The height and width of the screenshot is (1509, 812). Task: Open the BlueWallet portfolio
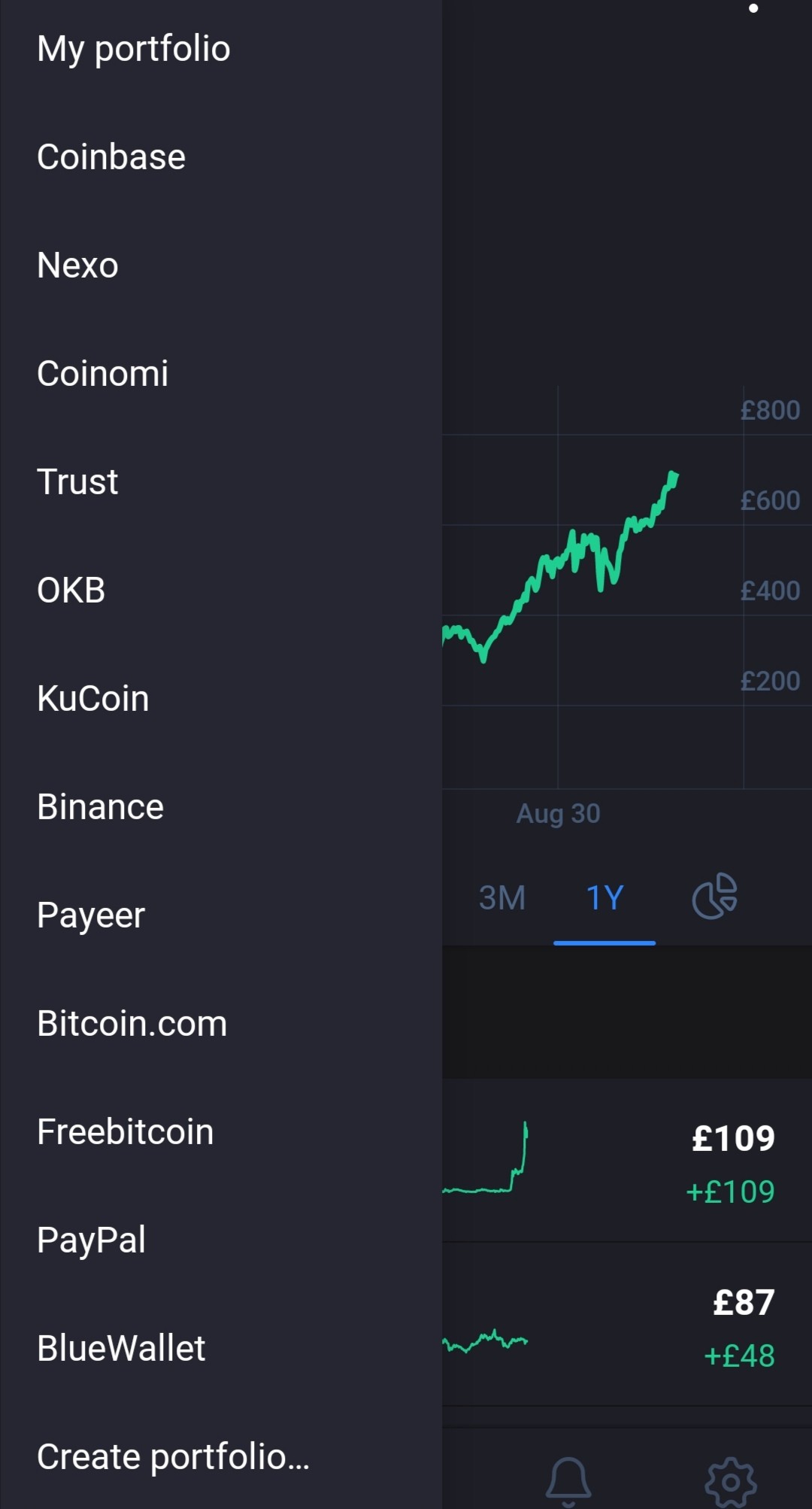click(221, 1349)
